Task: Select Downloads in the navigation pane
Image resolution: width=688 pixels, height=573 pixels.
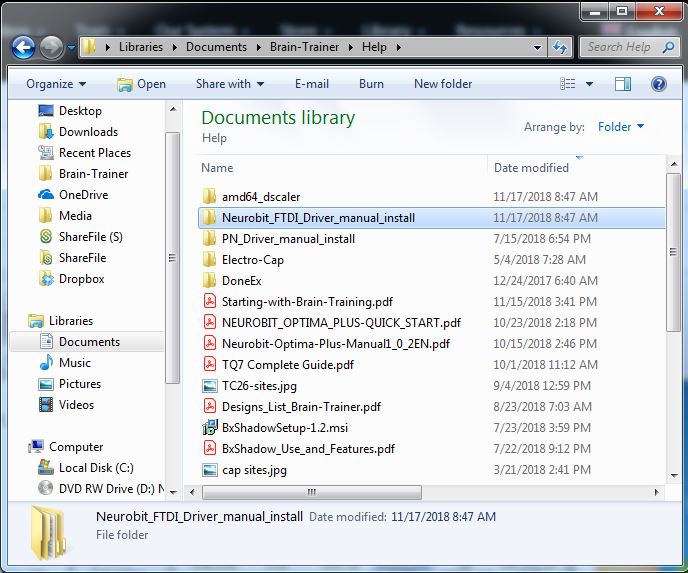Action: click(78, 132)
